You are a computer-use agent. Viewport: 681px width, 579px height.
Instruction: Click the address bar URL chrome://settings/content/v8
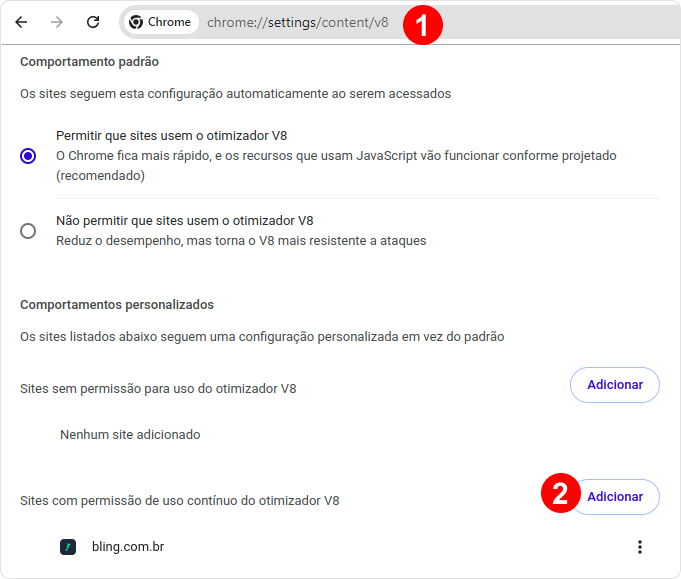298,23
